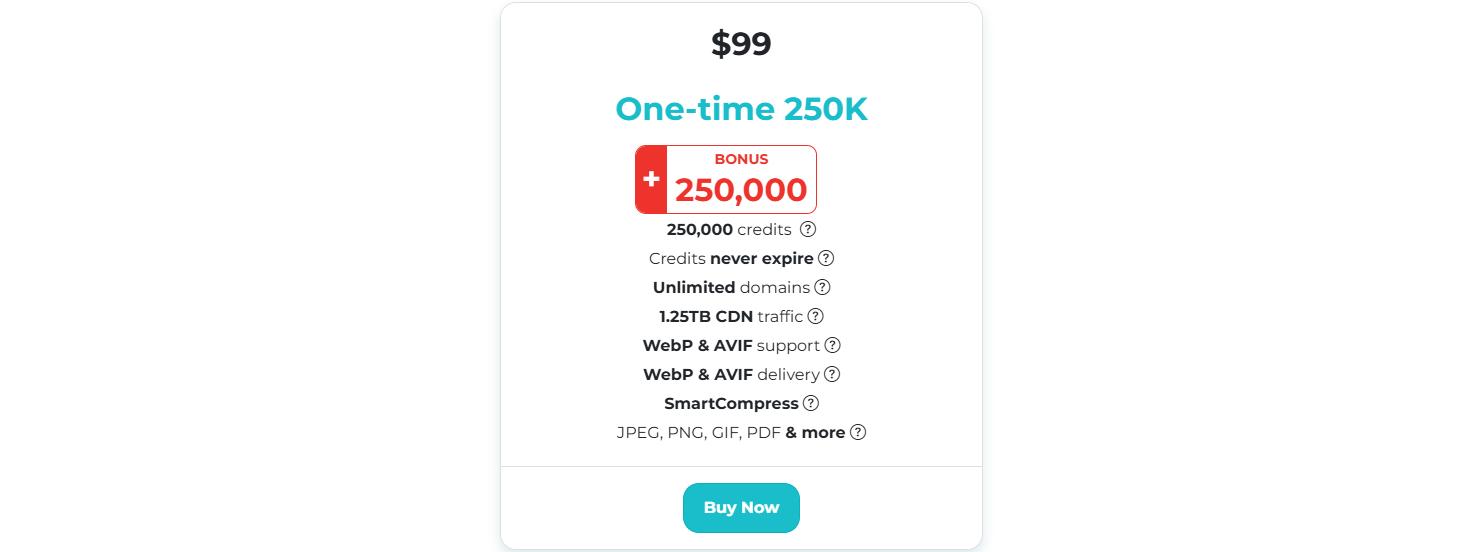The height and width of the screenshot is (552, 1483).
Task: Click the help icon beside 250,000 credits
Action: [808, 229]
